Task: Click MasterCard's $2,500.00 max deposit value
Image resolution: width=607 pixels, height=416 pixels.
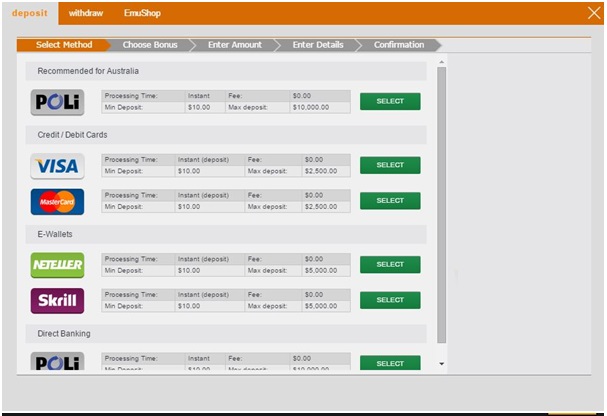Action: (x=321, y=207)
